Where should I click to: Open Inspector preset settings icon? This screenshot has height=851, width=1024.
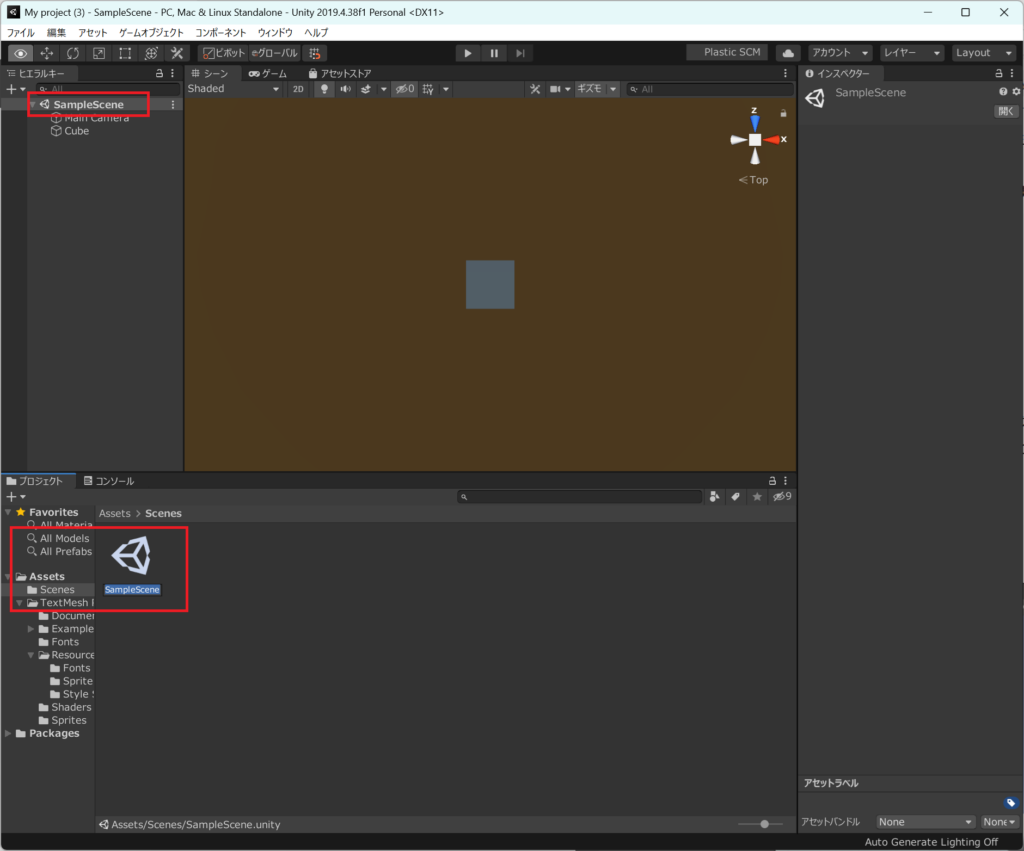tap(1016, 92)
